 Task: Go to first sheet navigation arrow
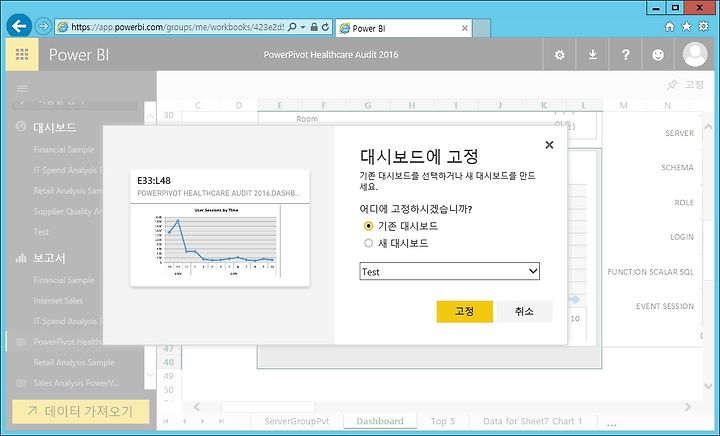(x=166, y=421)
